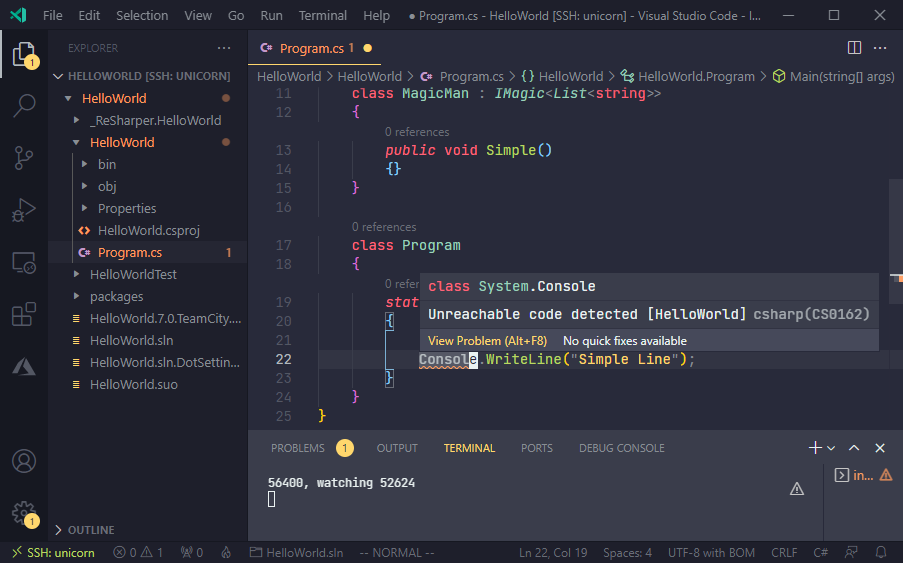Click the feedback icon in status bar

851,553
